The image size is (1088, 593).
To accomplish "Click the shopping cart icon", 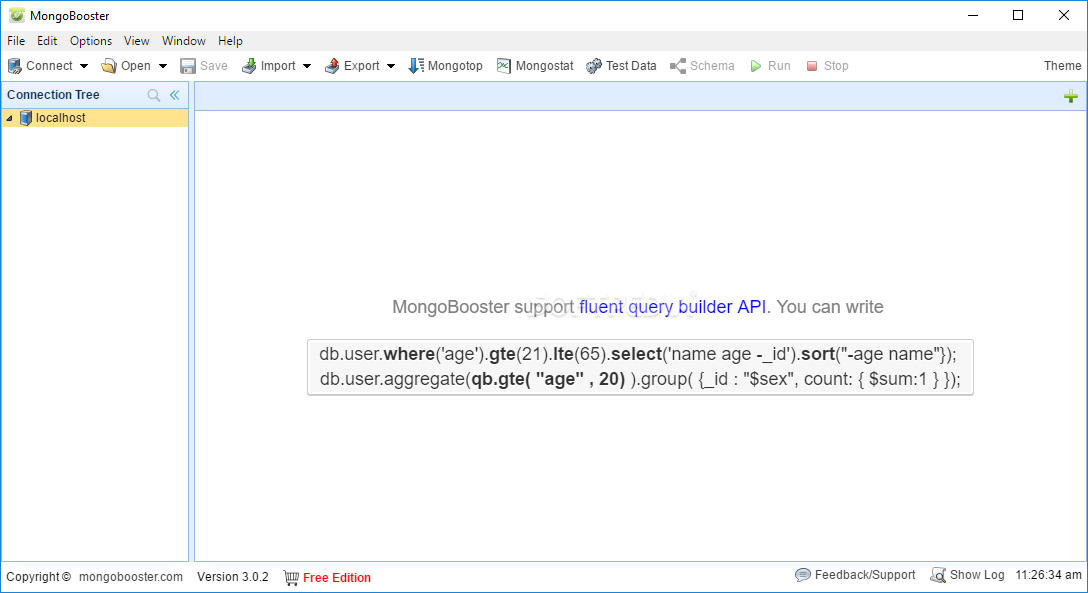I will 291,577.
